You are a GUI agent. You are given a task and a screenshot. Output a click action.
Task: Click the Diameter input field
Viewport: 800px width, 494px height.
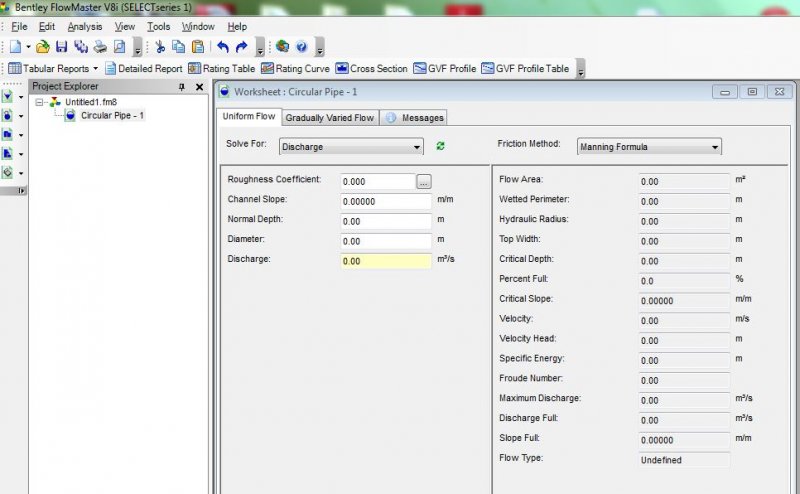click(386, 241)
